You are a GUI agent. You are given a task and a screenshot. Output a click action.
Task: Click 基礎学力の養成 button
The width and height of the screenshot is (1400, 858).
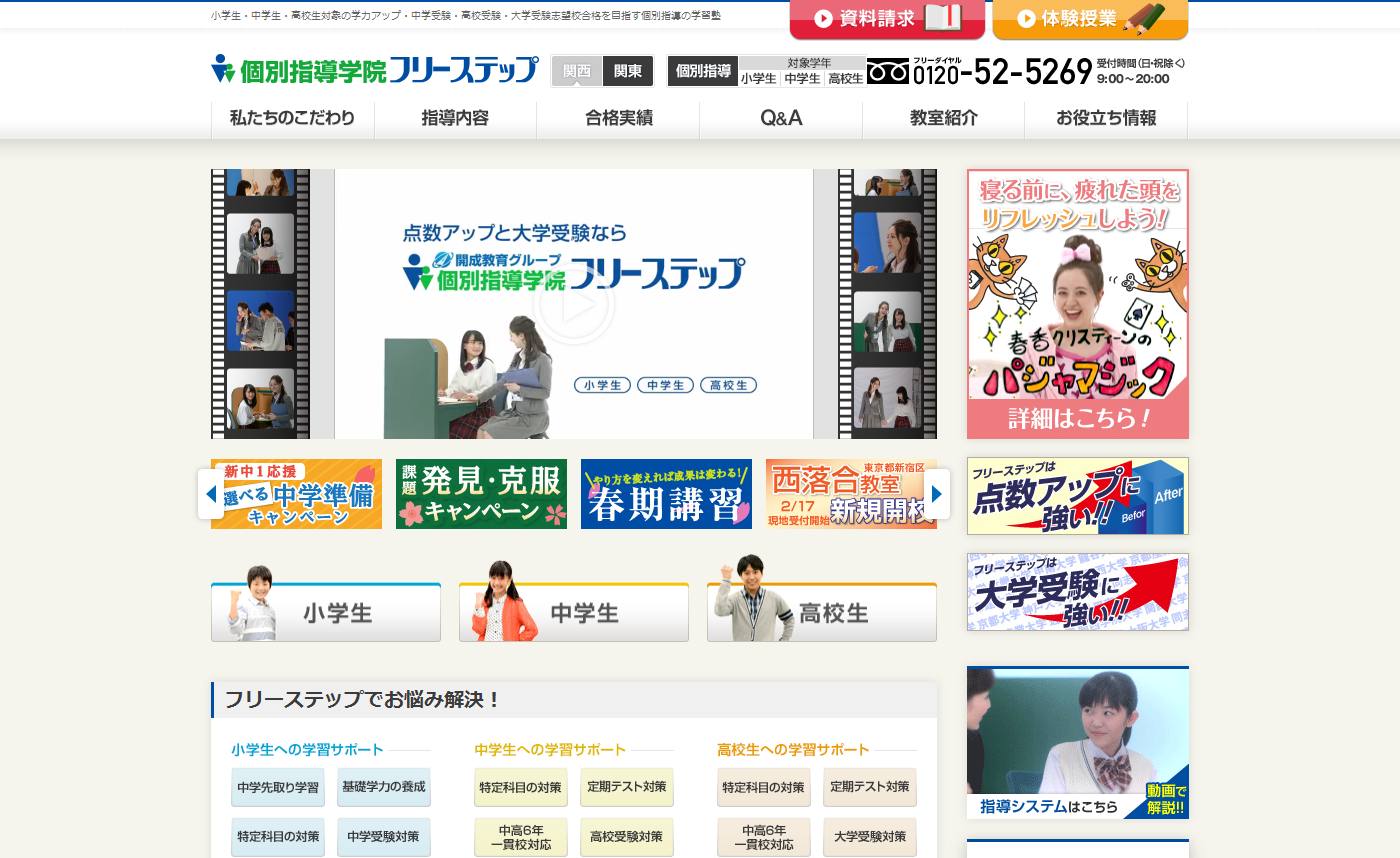tap(384, 787)
